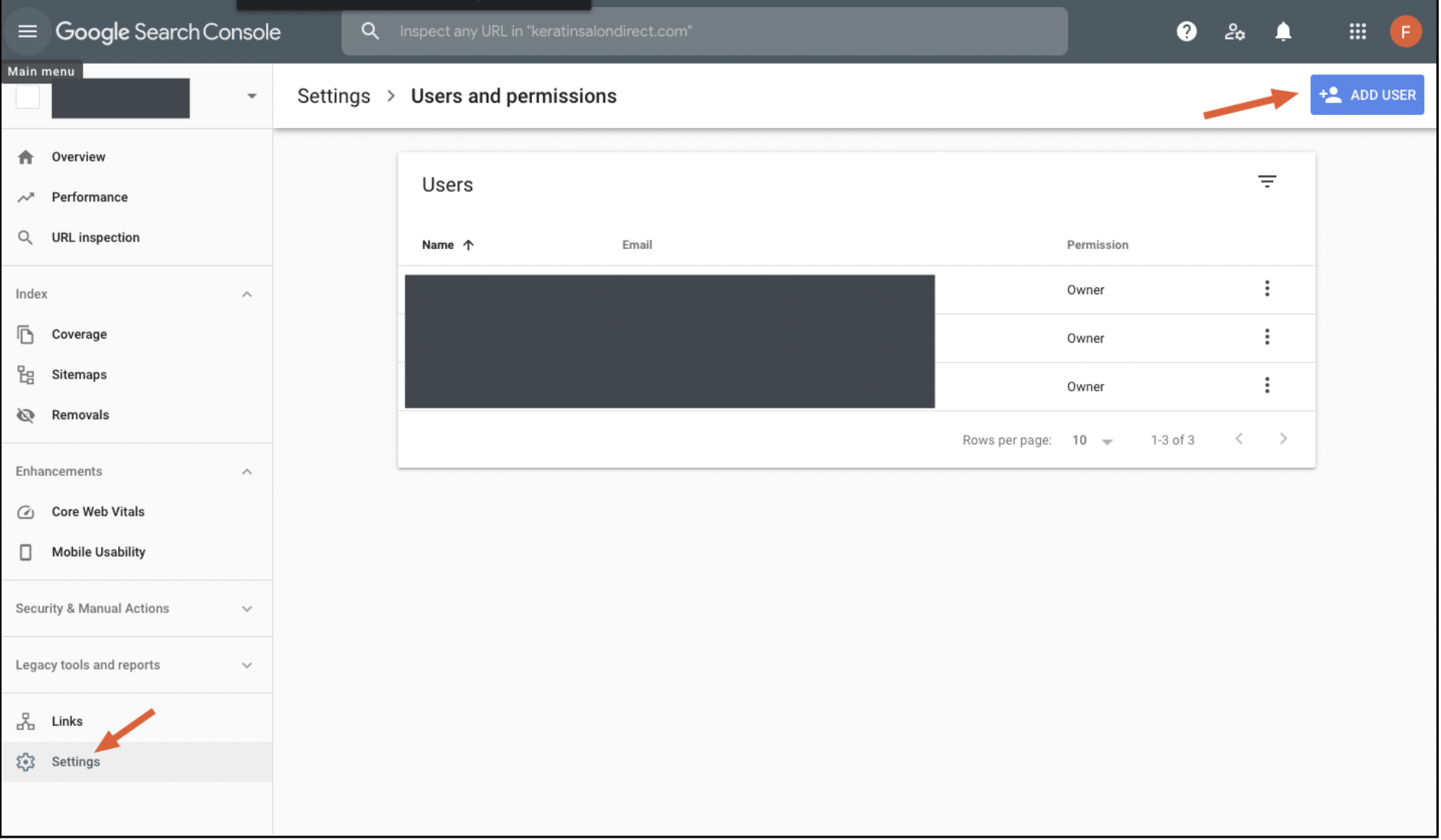Open the property selector dropdown arrow
The height and width of the screenshot is (840, 1441).
[251, 97]
